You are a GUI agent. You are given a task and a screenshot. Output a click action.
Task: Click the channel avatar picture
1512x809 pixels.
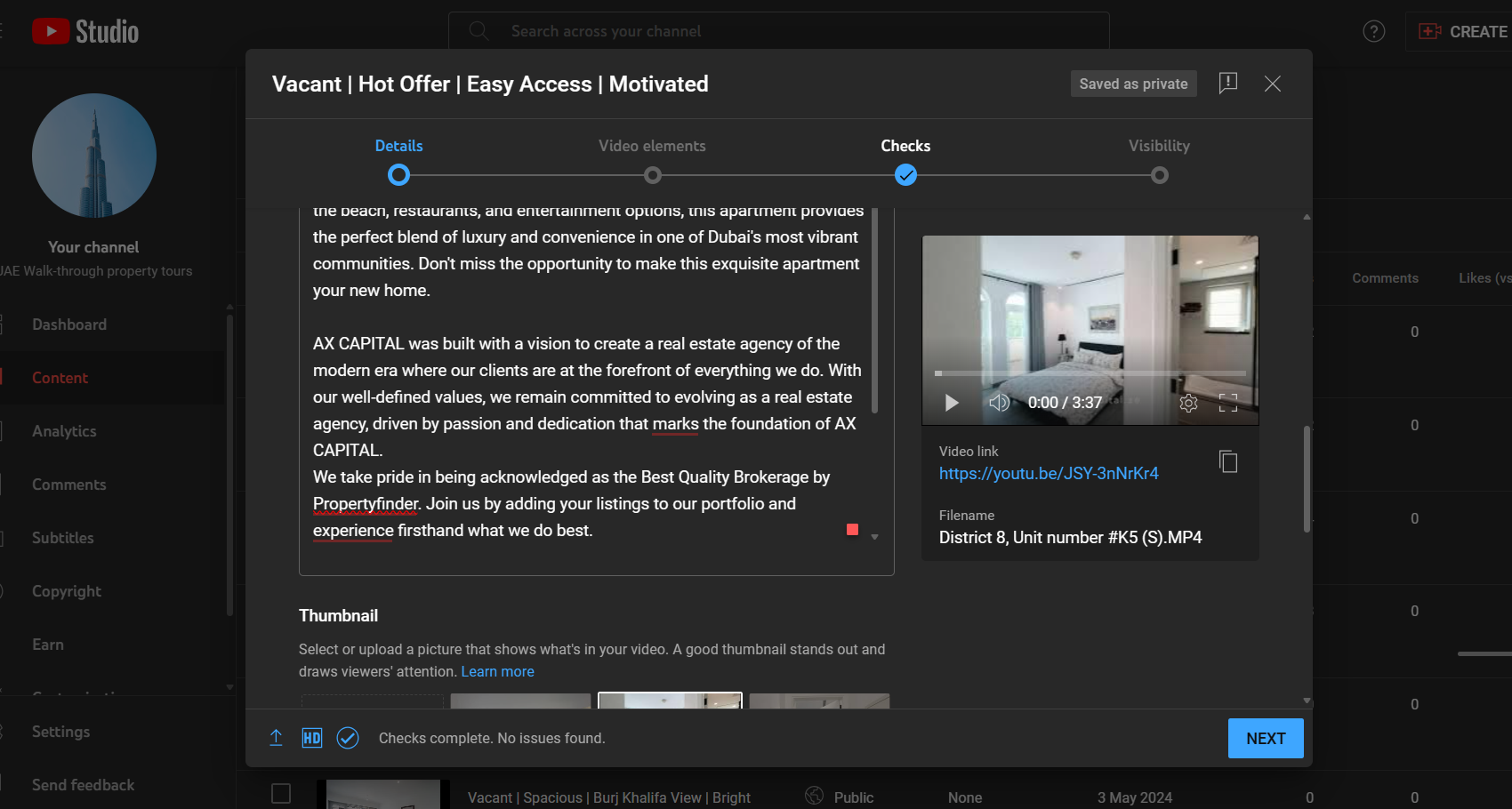[94, 156]
